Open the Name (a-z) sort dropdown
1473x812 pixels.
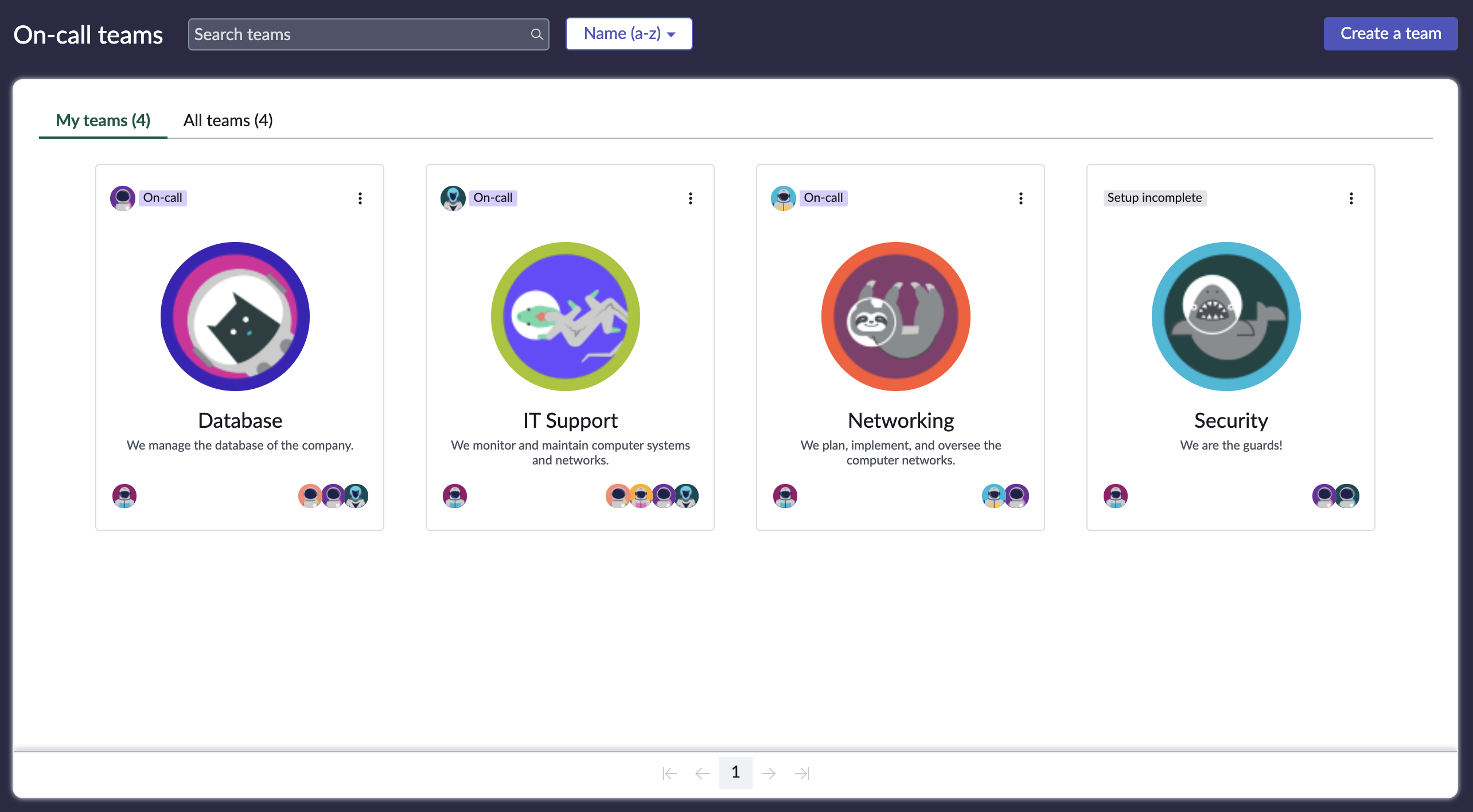pyautogui.click(x=629, y=34)
